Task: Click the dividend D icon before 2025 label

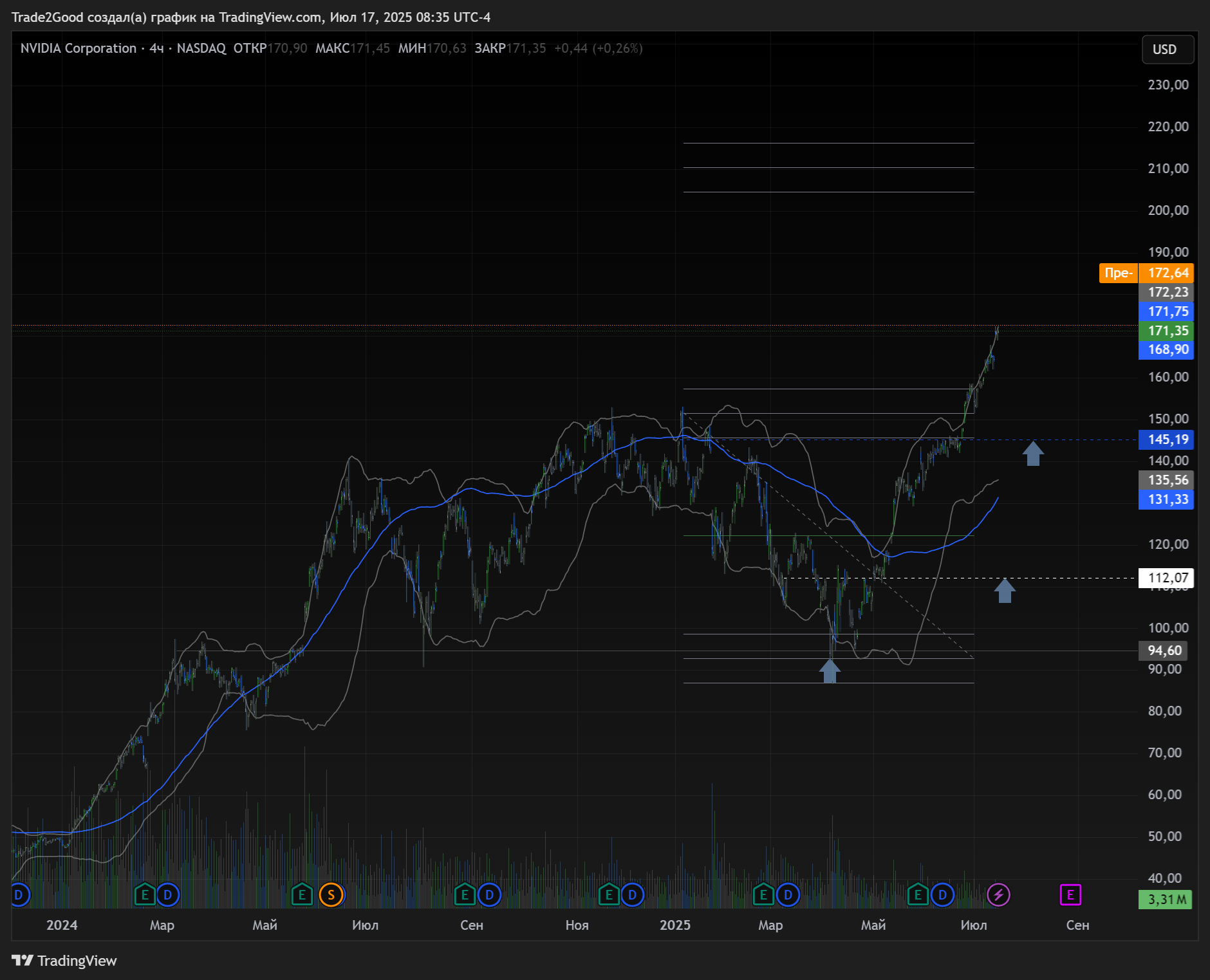Action: [x=632, y=894]
